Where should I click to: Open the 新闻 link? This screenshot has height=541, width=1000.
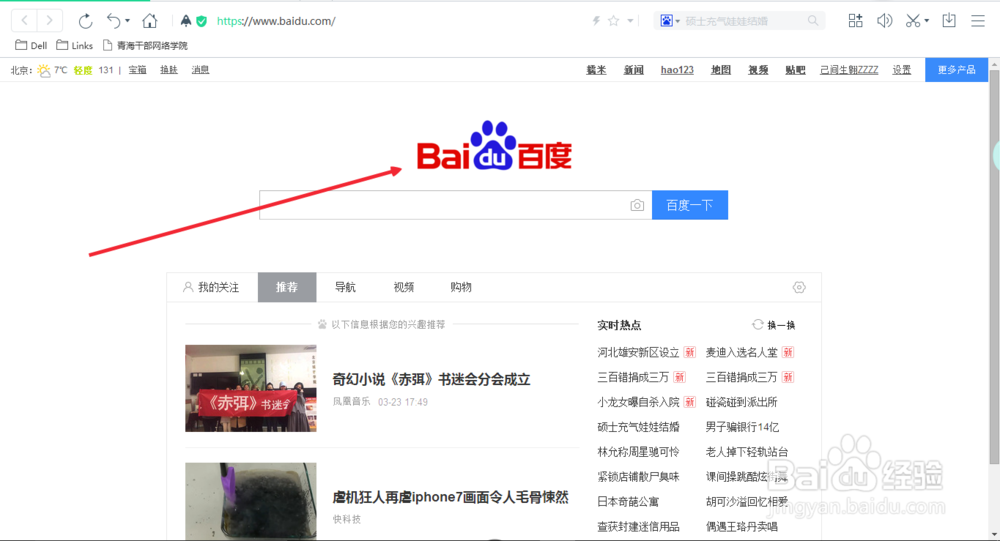pos(633,70)
